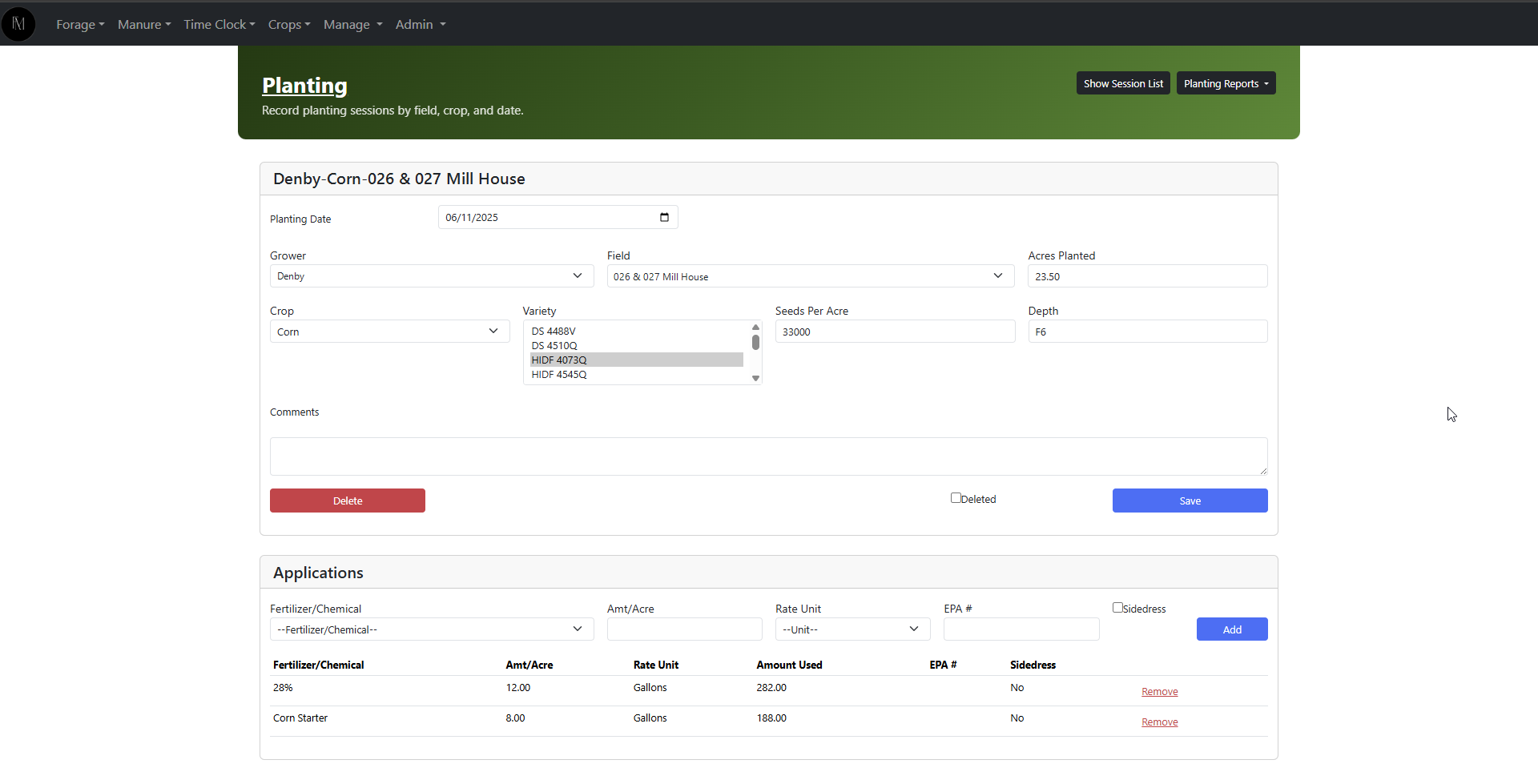Screen dimensions: 1538x784
Task: Select variety HIDF 4545Q
Action: 637,374
